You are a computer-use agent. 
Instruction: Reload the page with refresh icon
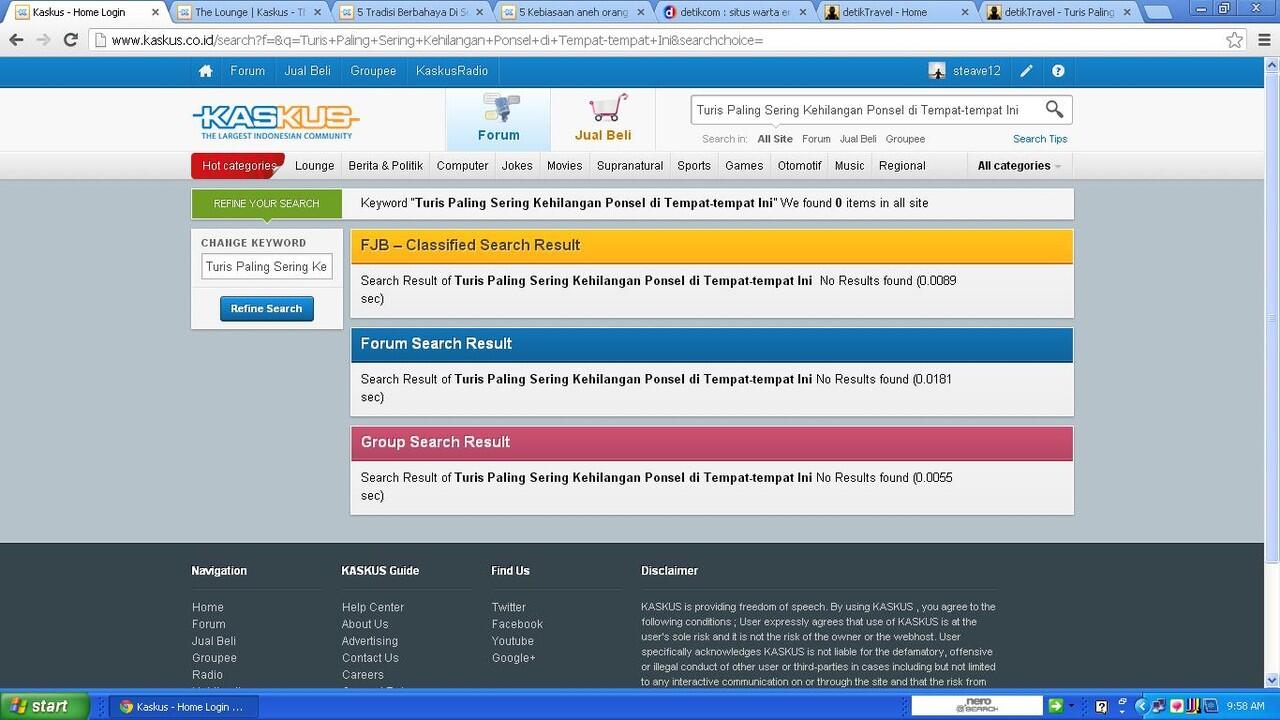pyautogui.click(x=70, y=40)
